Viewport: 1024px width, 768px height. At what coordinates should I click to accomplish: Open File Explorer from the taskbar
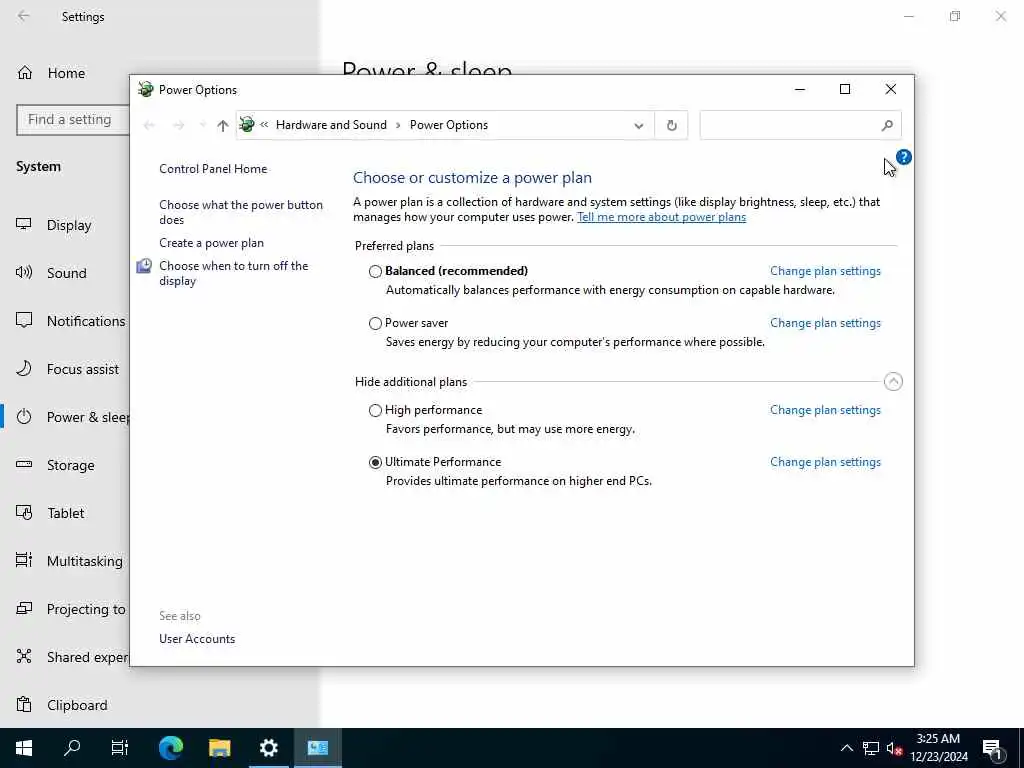(x=219, y=748)
